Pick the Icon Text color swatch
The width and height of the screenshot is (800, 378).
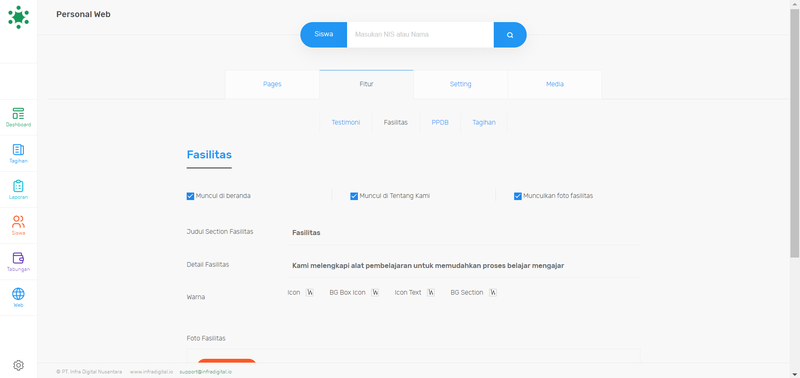(431, 292)
